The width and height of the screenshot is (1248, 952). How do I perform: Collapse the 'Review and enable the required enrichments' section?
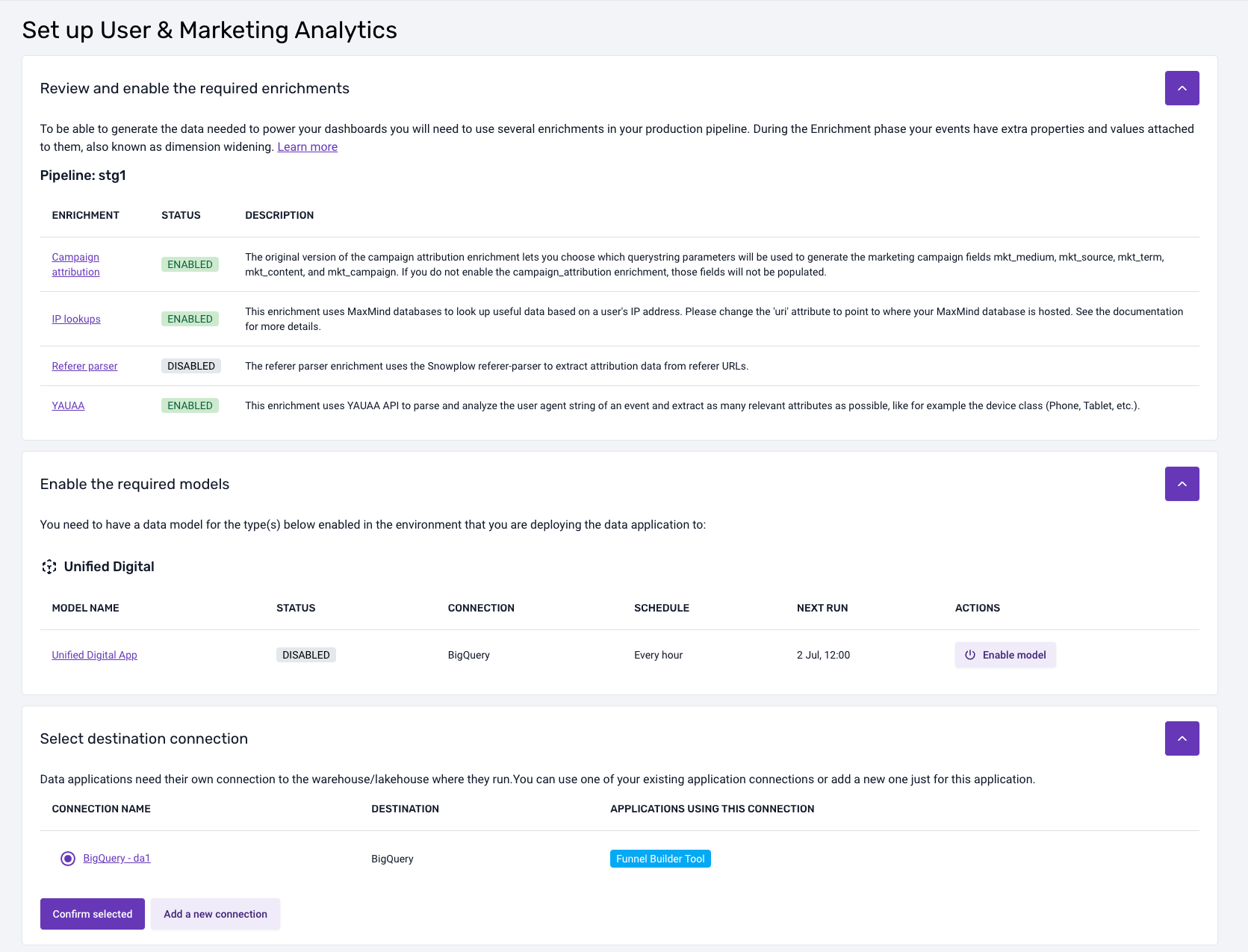pyautogui.click(x=1182, y=88)
